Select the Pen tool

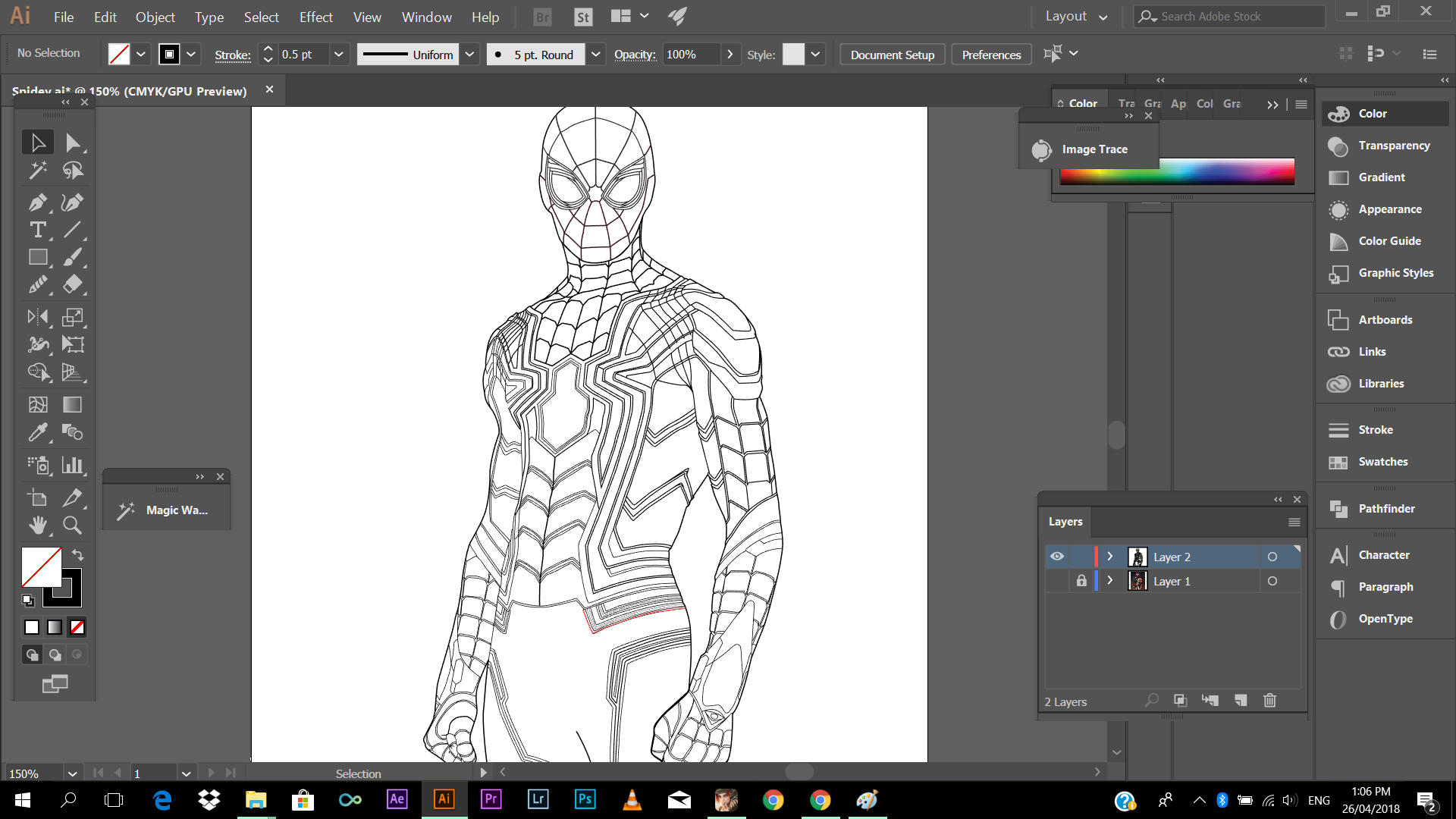point(38,202)
